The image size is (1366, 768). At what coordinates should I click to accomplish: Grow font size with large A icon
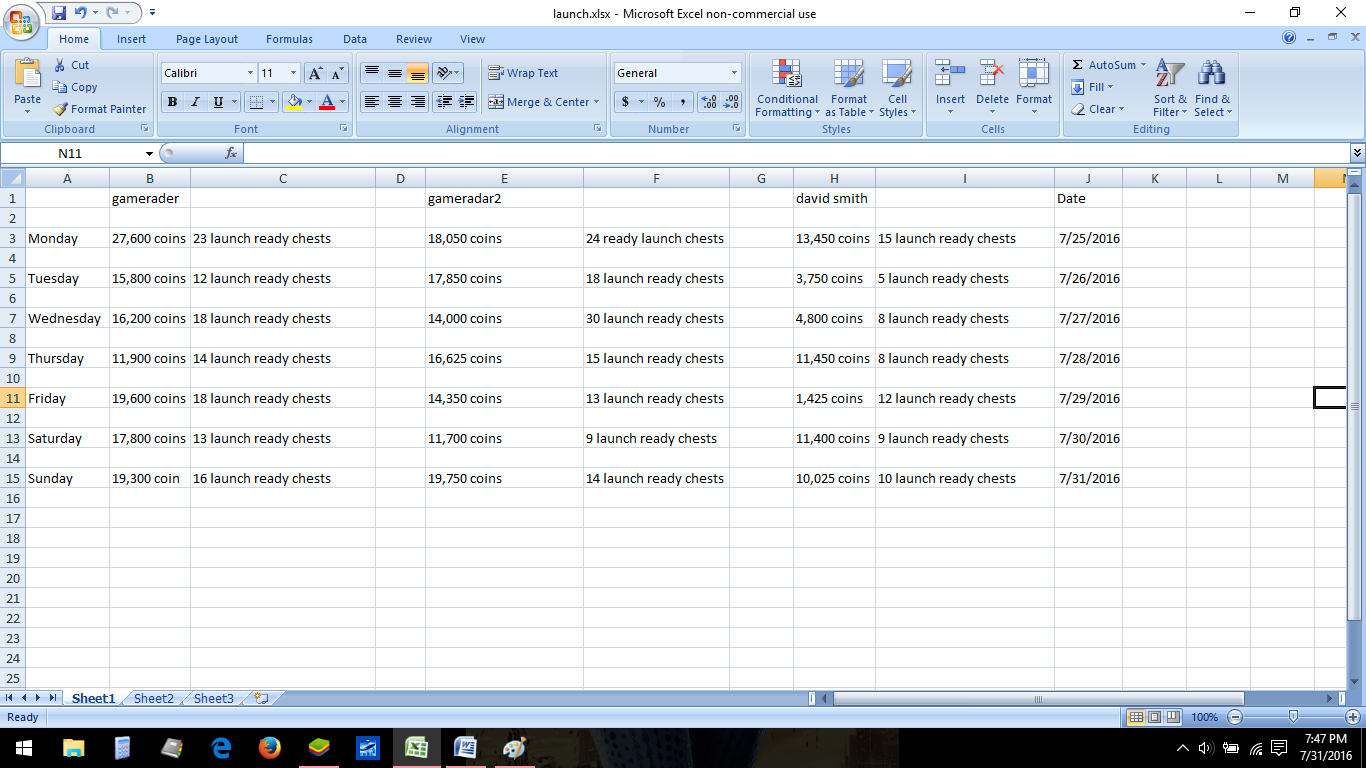pyautogui.click(x=315, y=73)
